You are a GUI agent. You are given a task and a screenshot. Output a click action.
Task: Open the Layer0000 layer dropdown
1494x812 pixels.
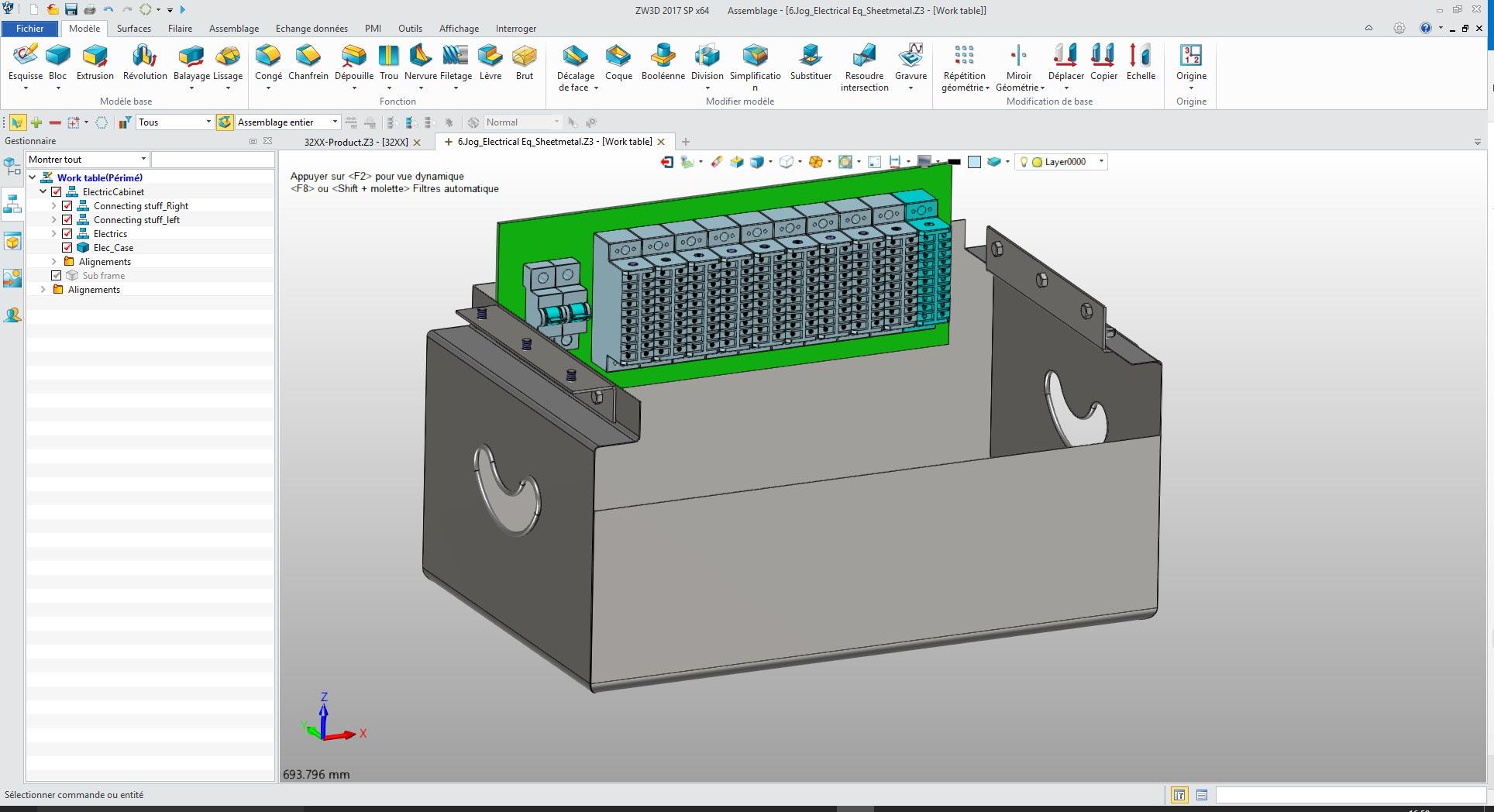pos(1101,162)
